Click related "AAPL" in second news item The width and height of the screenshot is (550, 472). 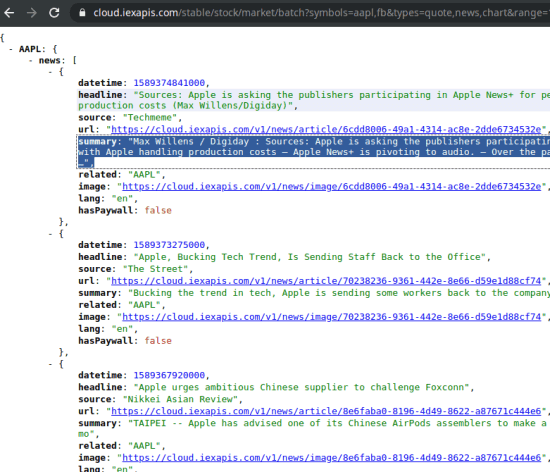tap(144, 305)
